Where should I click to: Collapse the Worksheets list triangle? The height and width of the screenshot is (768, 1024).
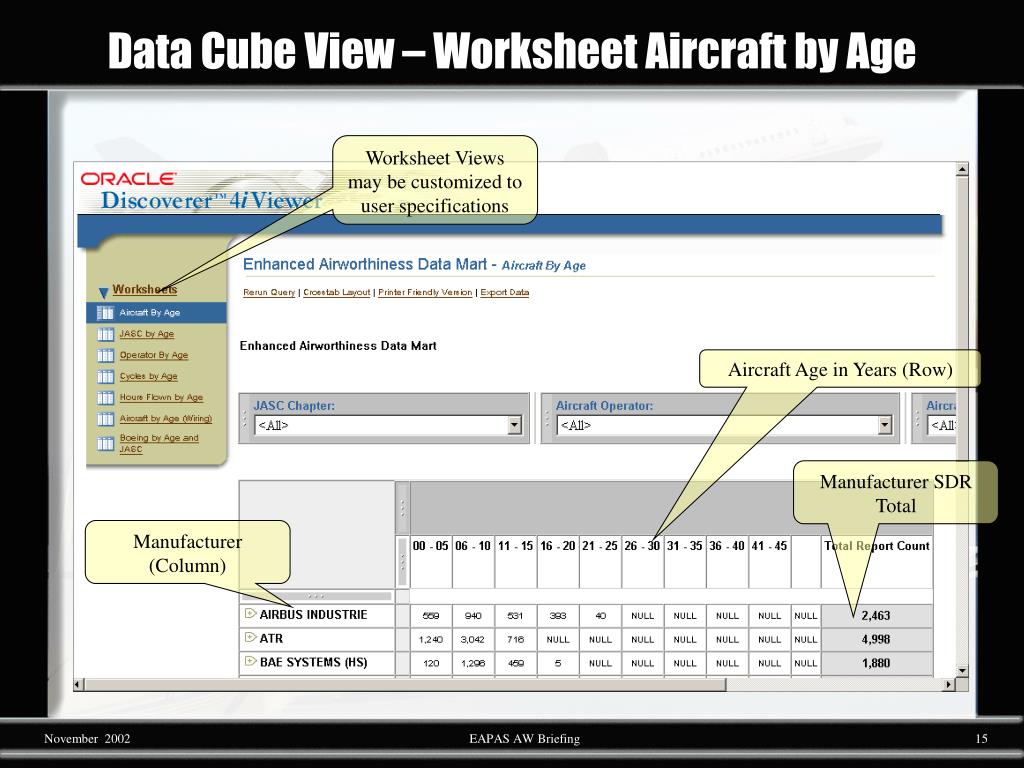(x=103, y=292)
